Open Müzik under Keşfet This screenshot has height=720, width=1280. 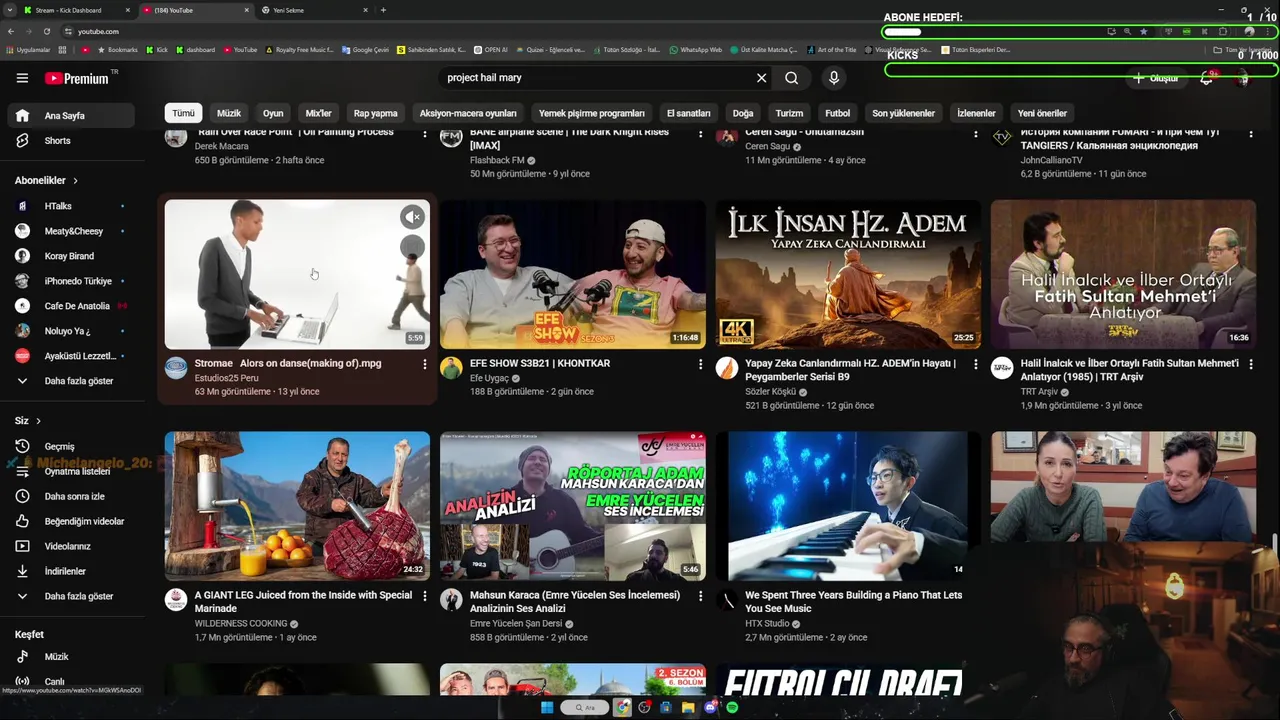point(70,657)
